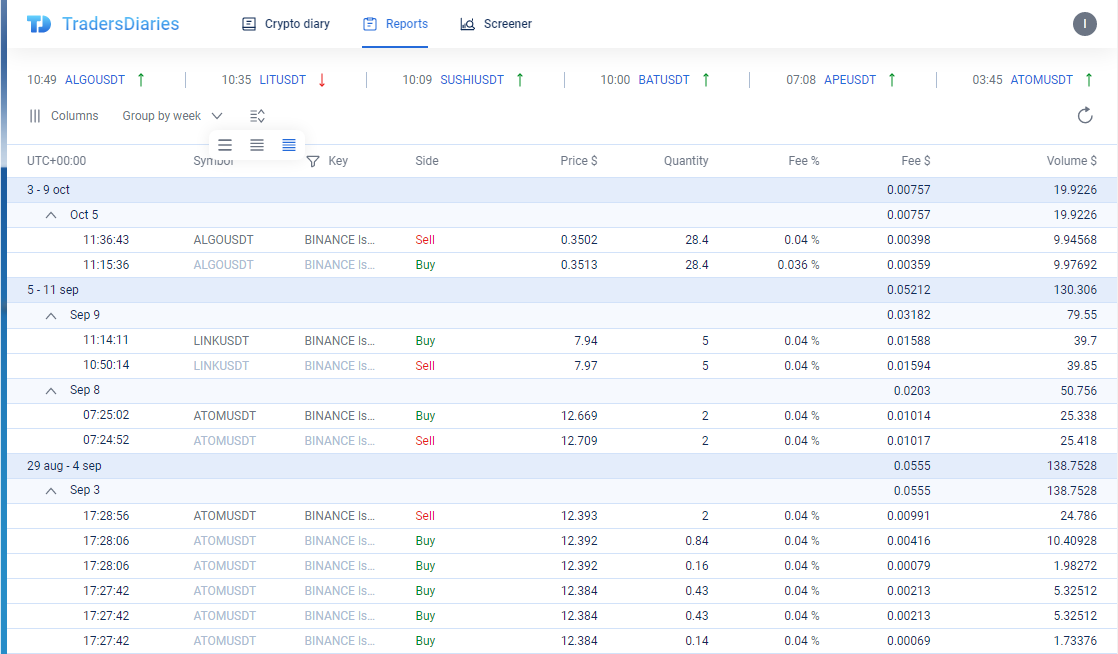Open the Columns panel
The height and width of the screenshot is (654, 1118).
pyautogui.click(x=63, y=115)
